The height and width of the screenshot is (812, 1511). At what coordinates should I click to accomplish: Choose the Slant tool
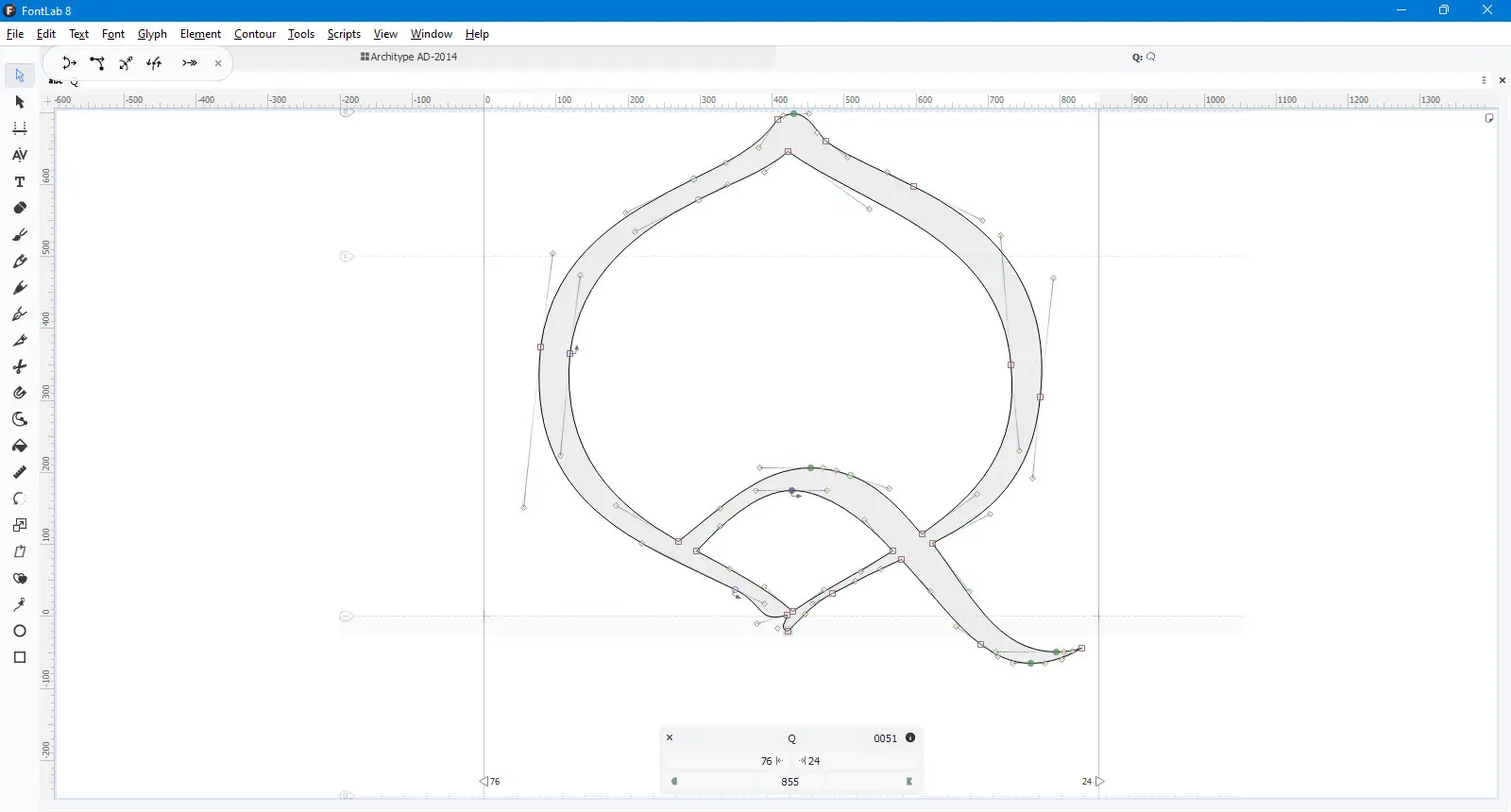[20, 551]
